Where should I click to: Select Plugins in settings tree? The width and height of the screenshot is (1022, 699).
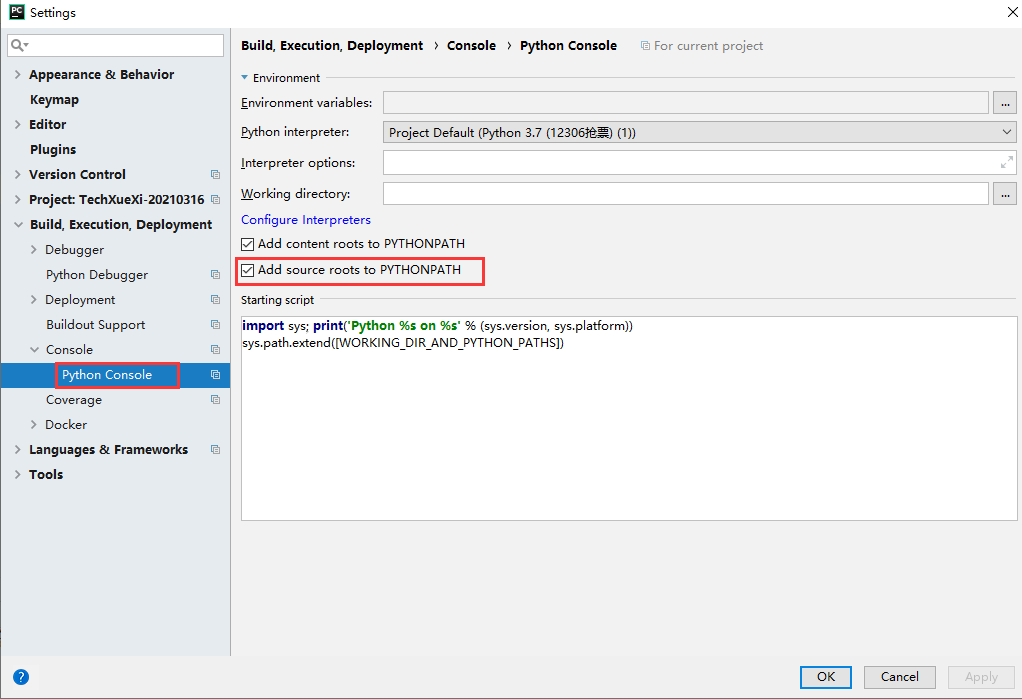(53, 149)
